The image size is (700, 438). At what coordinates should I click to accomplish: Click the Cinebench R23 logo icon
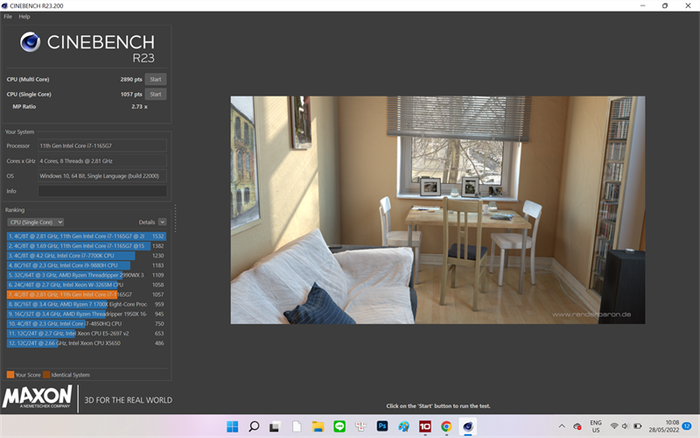(30, 42)
